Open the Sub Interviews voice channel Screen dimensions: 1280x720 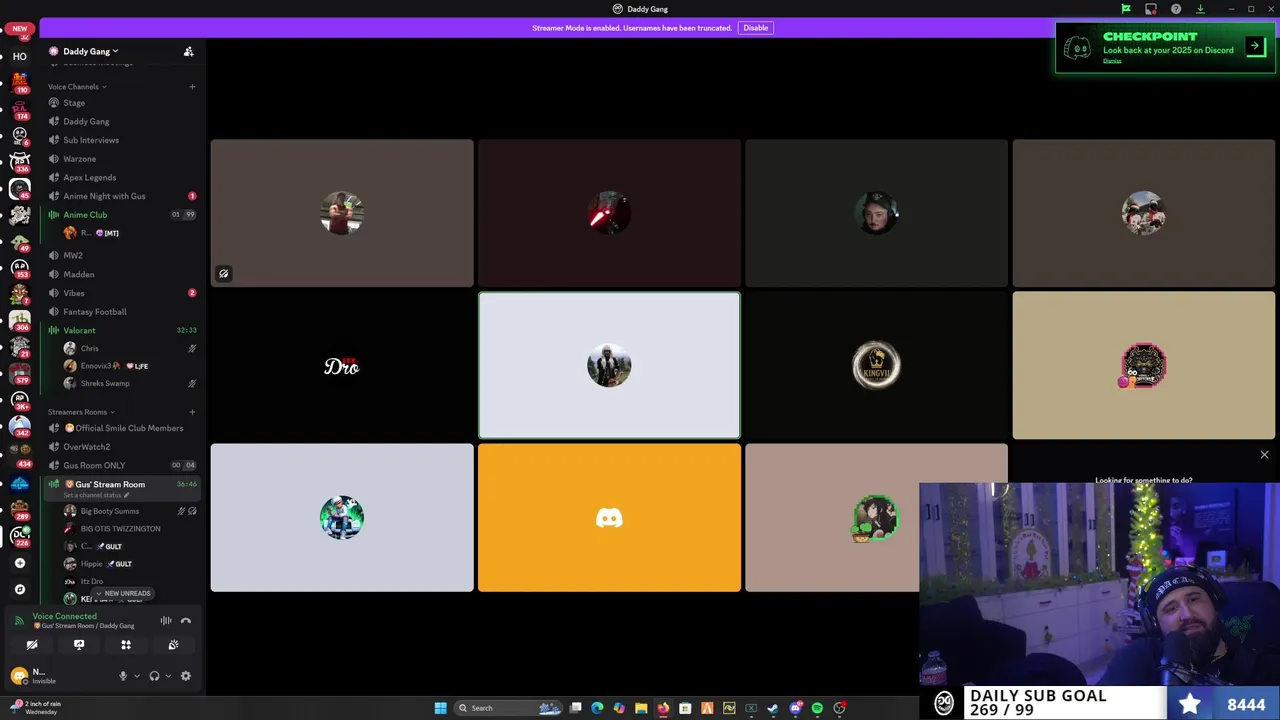tap(122, 140)
